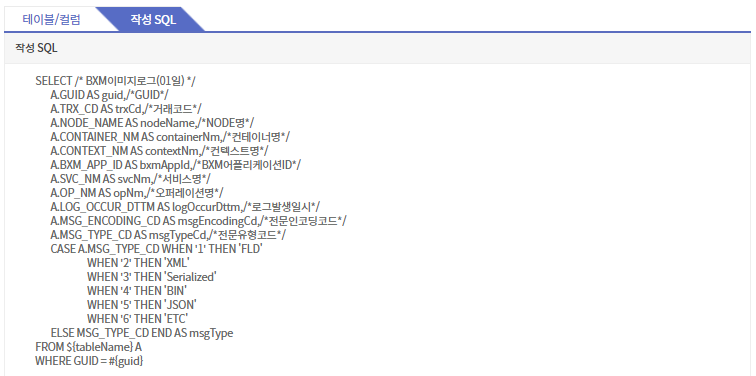
Task: Switch to the 테이블/컬럼 tab
Action: click(51, 20)
